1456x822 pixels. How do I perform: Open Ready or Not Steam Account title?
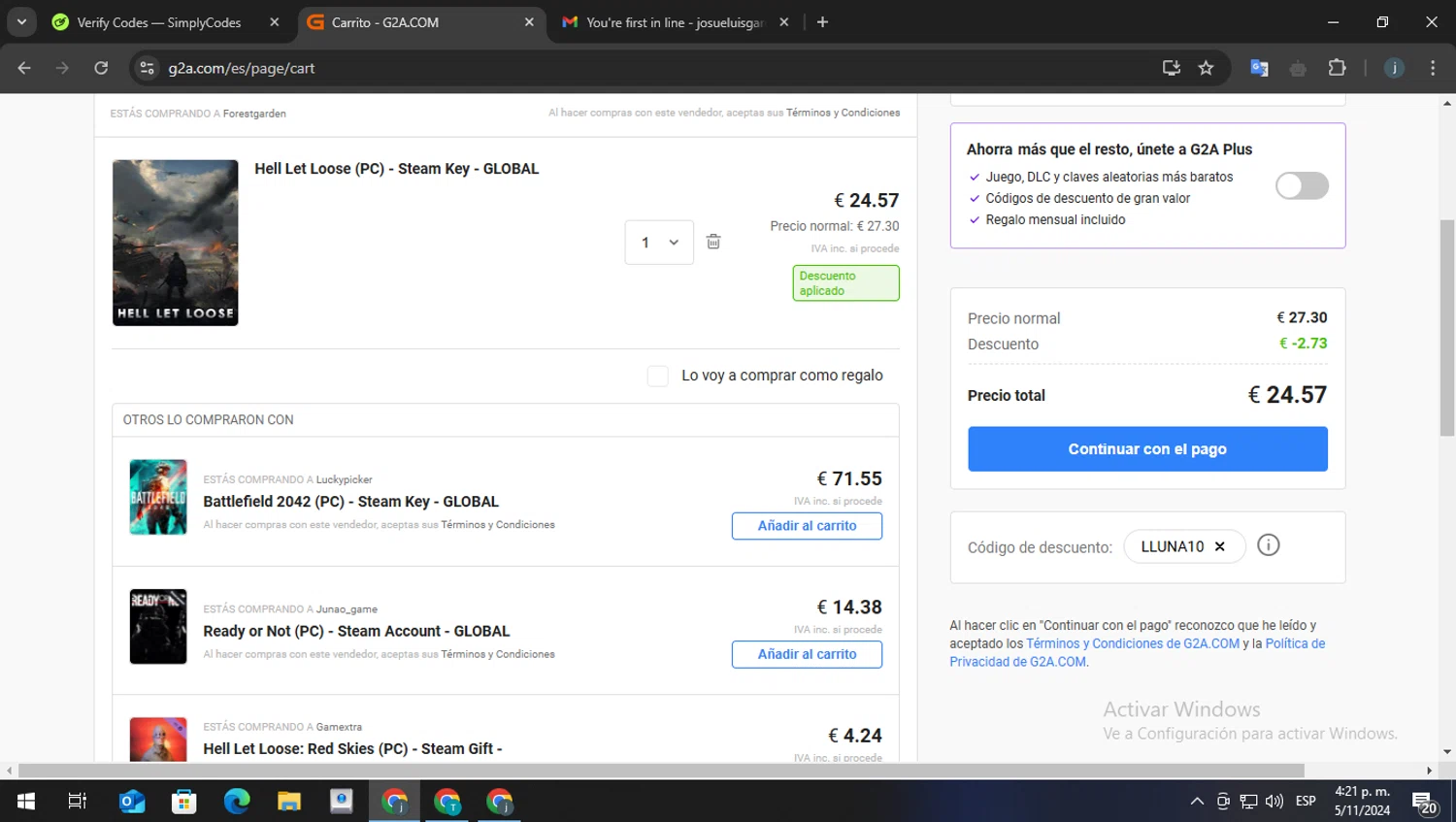356,631
